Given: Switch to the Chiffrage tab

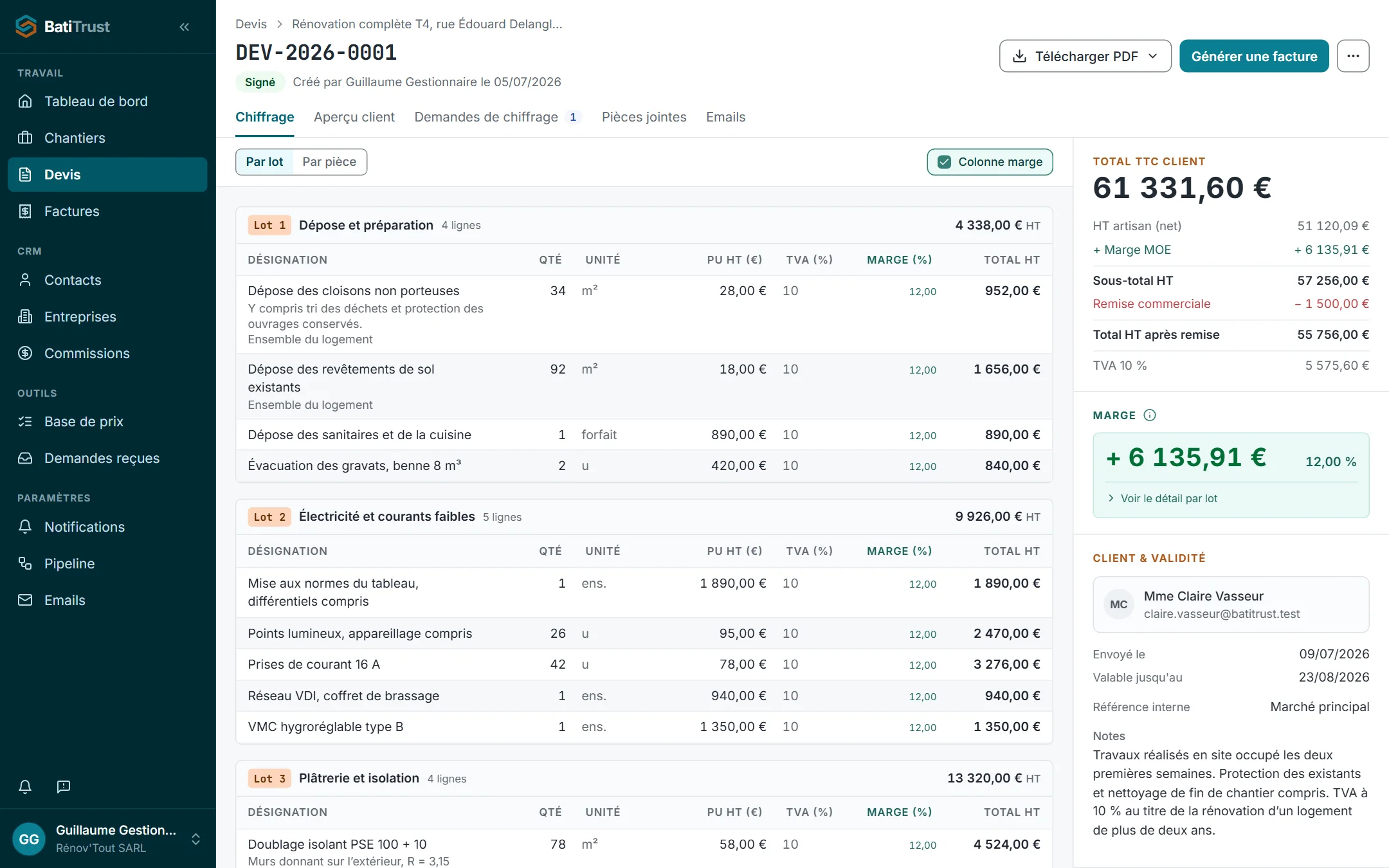Looking at the screenshot, I should pos(264,118).
